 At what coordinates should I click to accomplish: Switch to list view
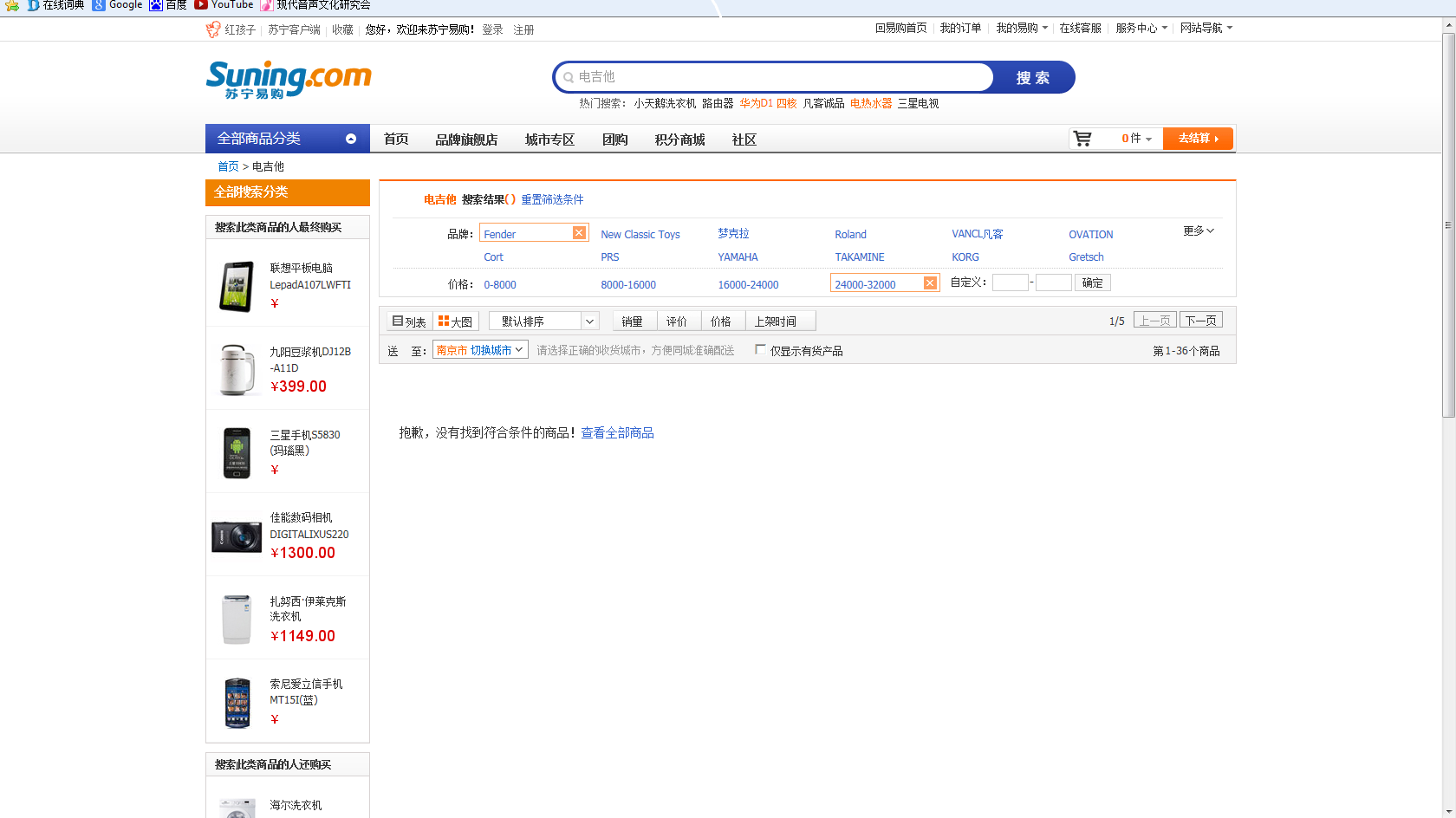click(409, 321)
